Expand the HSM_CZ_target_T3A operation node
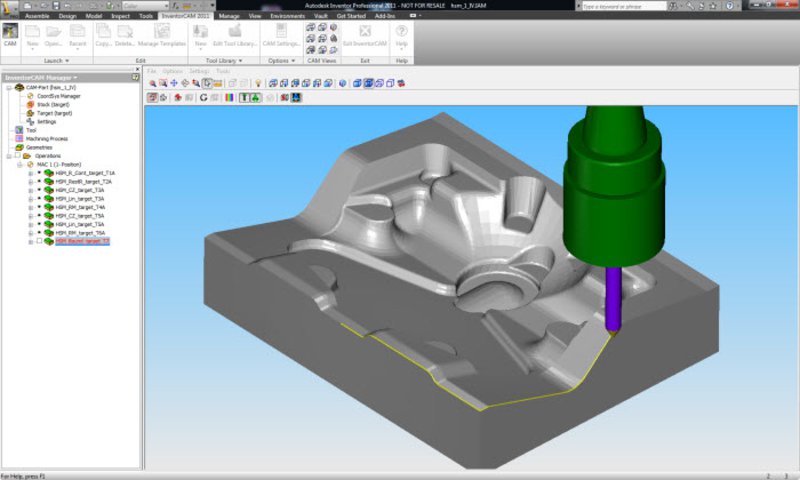Screen dimensions: 800x480 (x=31, y=190)
